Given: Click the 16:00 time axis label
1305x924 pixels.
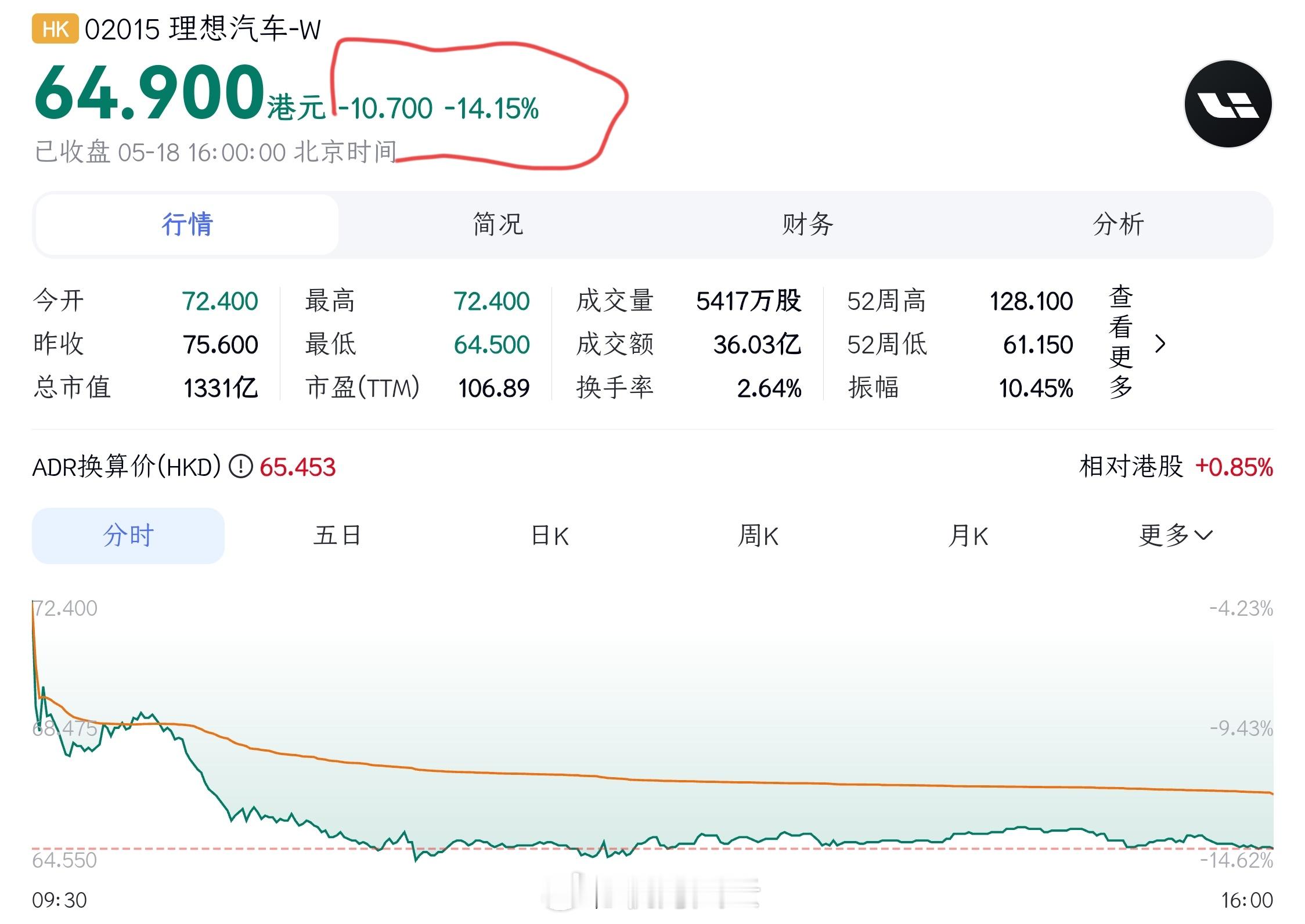Looking at the screenshot, I should click(x=1247, y=900).
